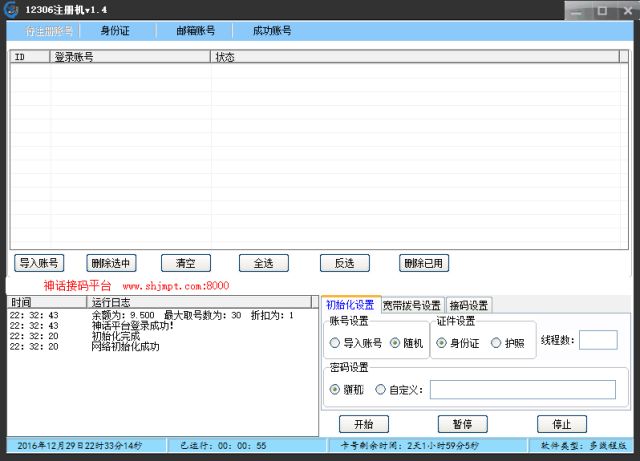Select the 神话平台登录成功! log entry
The image size is (640, 461).
(x=133, y=326)
